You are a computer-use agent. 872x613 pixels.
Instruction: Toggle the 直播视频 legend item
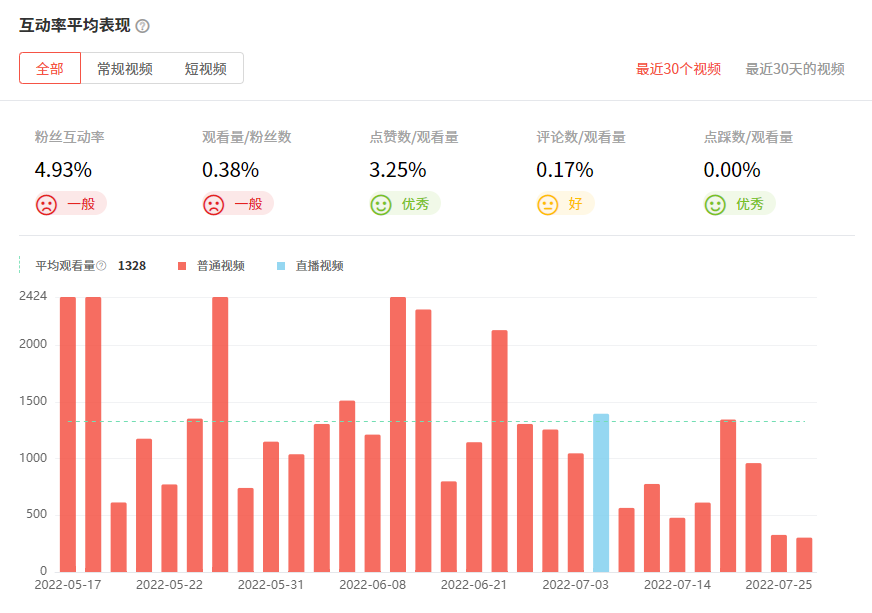click(320, 265)
